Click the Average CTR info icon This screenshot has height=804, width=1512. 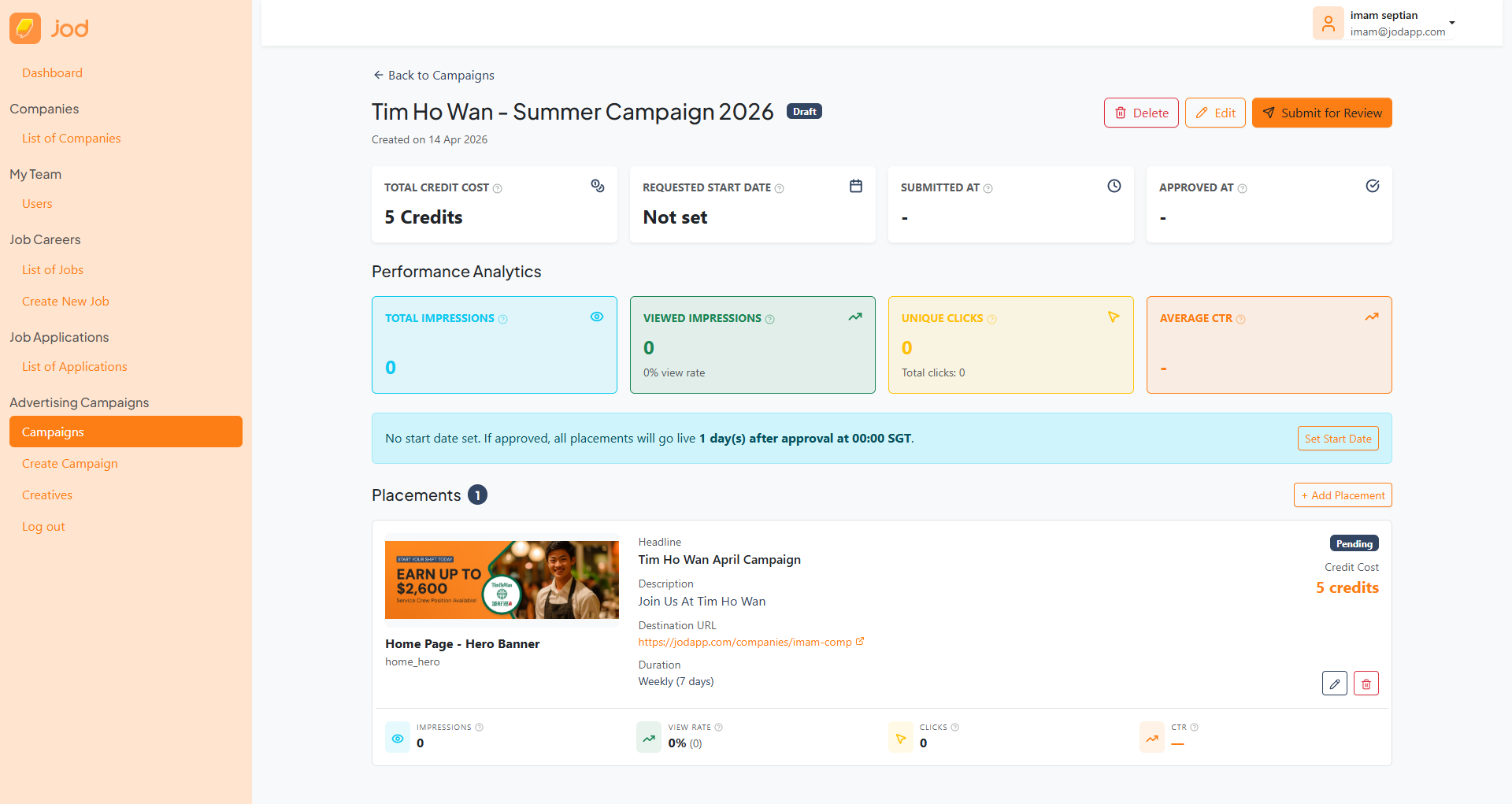[x=1241, y=319]
